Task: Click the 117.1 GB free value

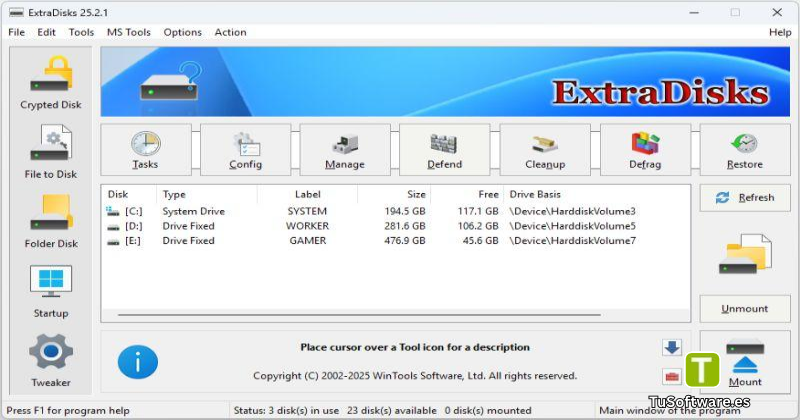Action: (478, 211)
